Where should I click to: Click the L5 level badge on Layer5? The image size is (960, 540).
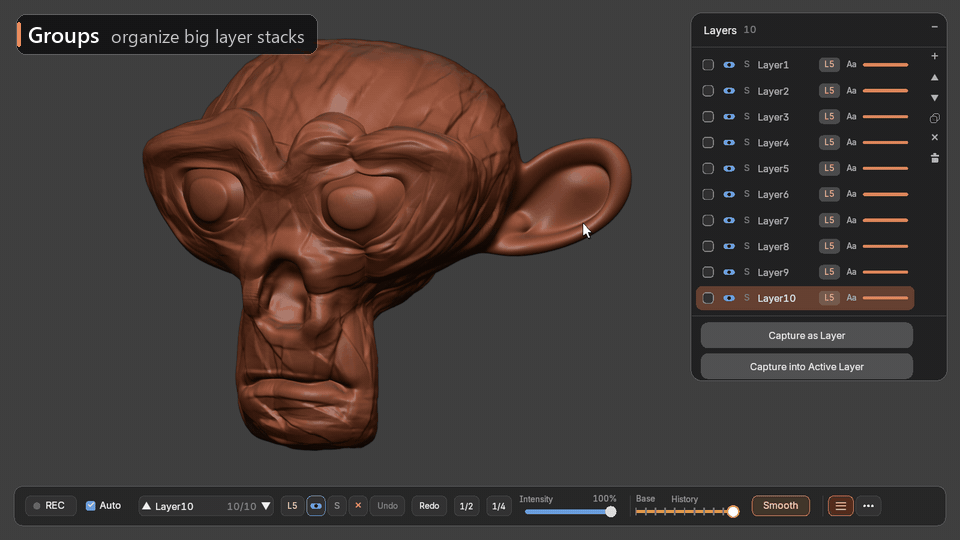829,168
